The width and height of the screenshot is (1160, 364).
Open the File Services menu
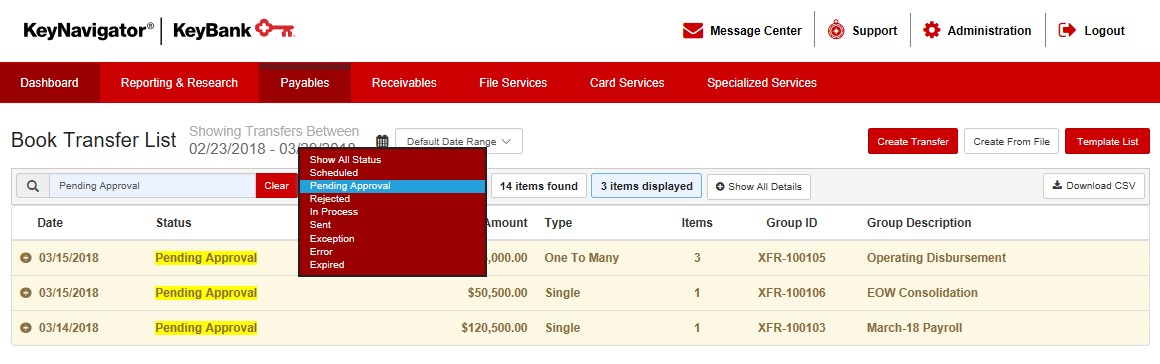513,83
